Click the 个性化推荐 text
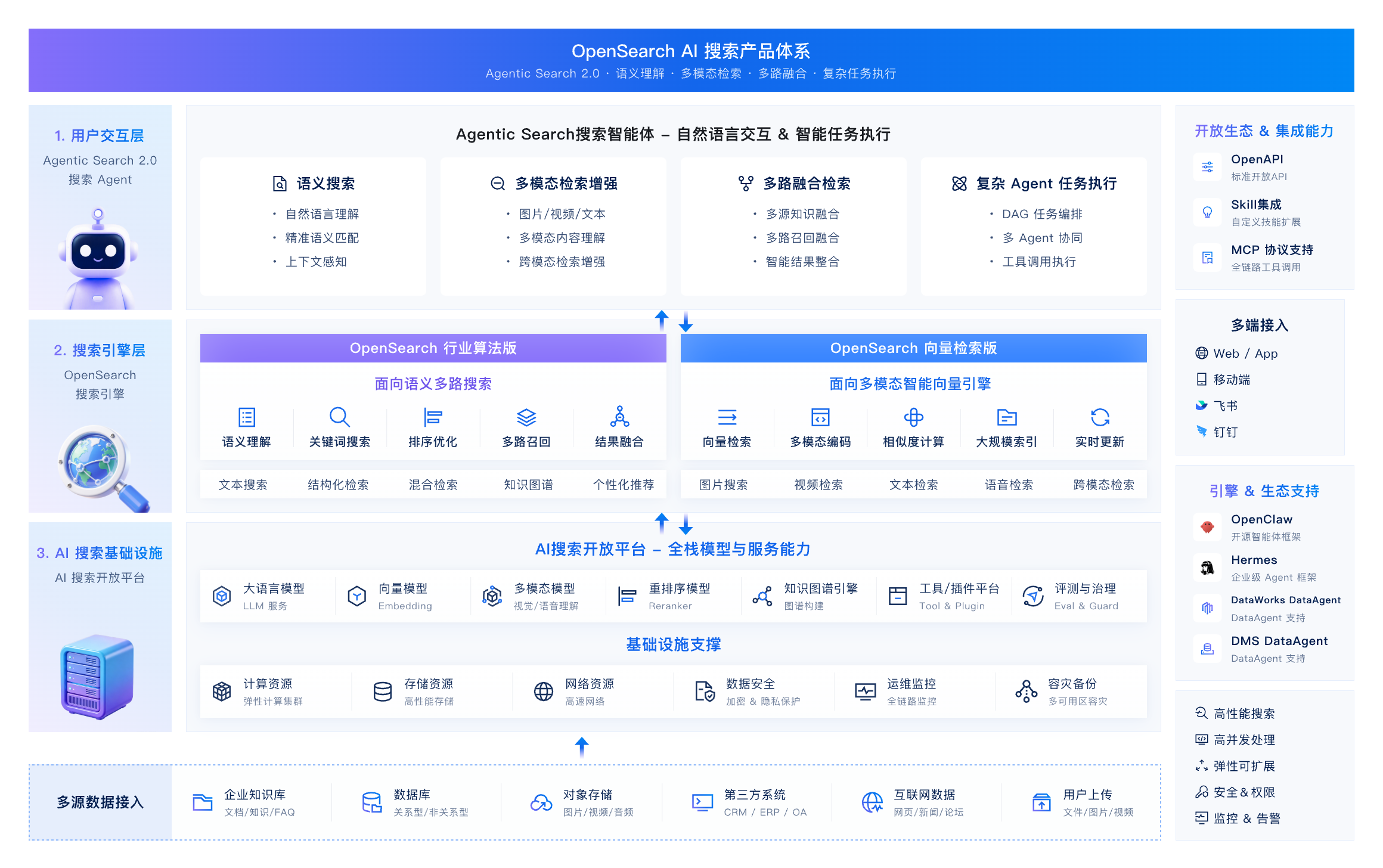This screenshot has height=868, width=1383. point(624,485)
